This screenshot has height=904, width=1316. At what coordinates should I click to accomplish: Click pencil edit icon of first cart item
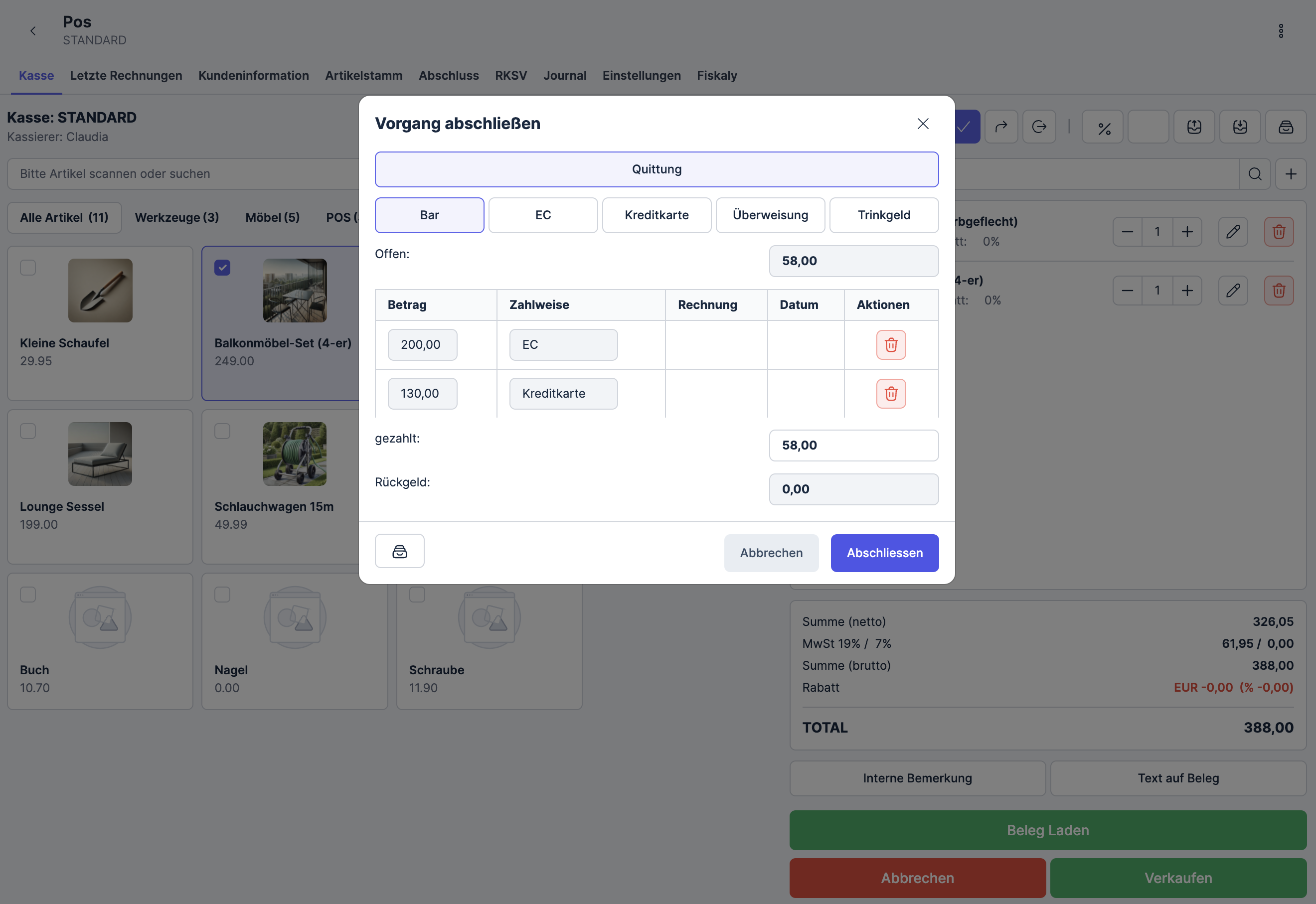coord(1233,232)
